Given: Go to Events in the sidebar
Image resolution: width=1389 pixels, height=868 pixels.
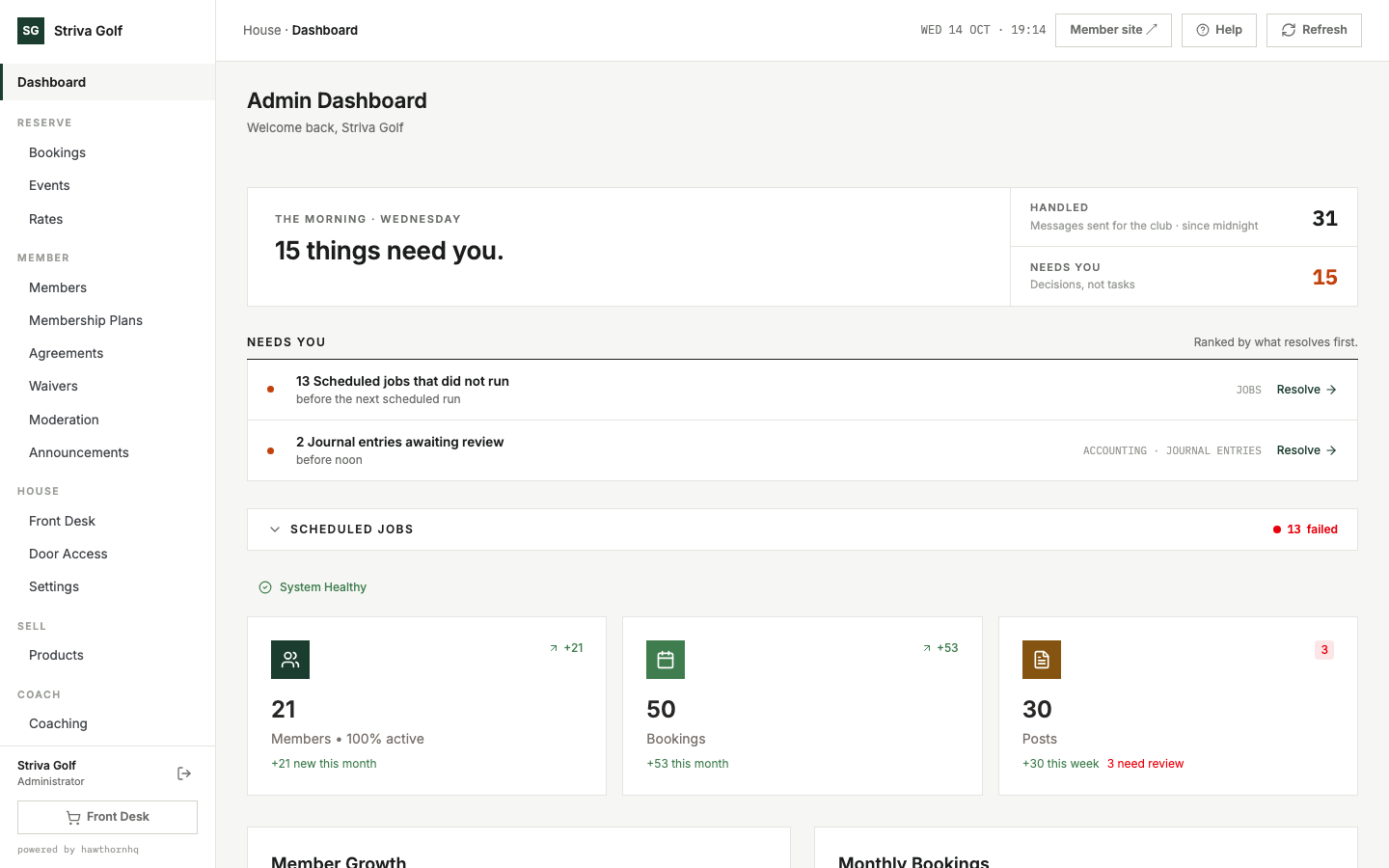Looking at the screenshot, I should click(x=108, y=185).
